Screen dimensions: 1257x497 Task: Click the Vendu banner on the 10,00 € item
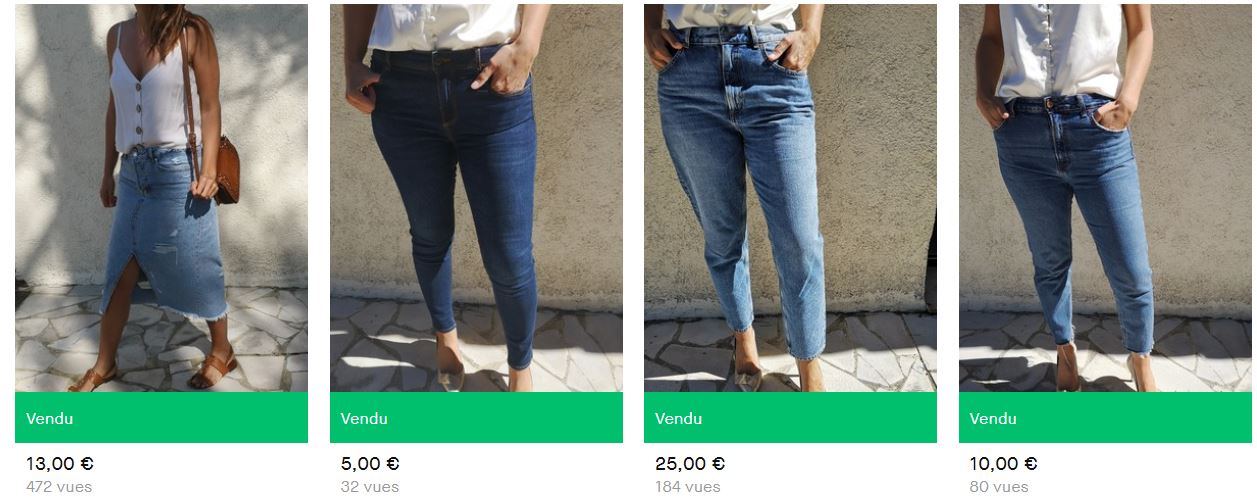coord(1105,418)
